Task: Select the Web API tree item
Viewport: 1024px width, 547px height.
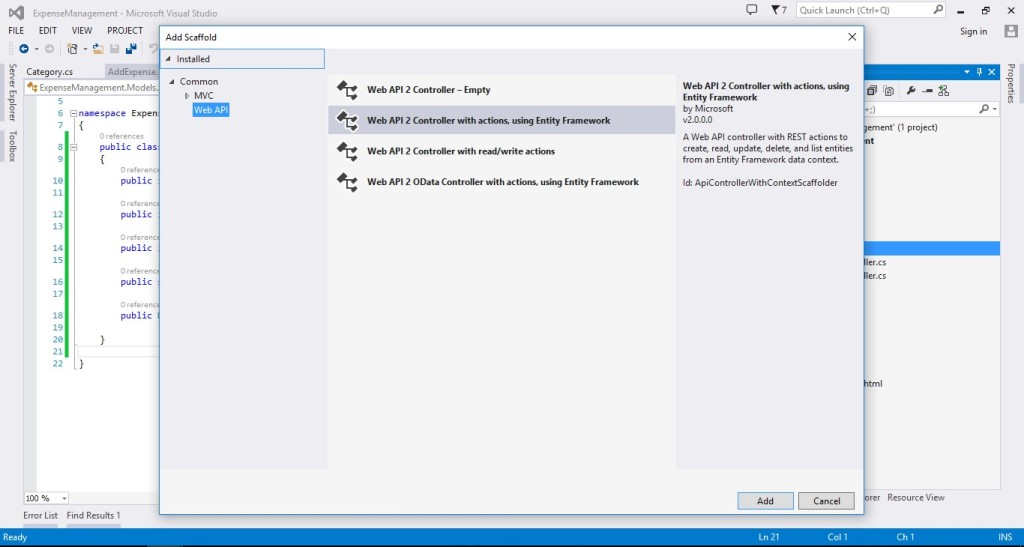Action: tap(211, 110)
